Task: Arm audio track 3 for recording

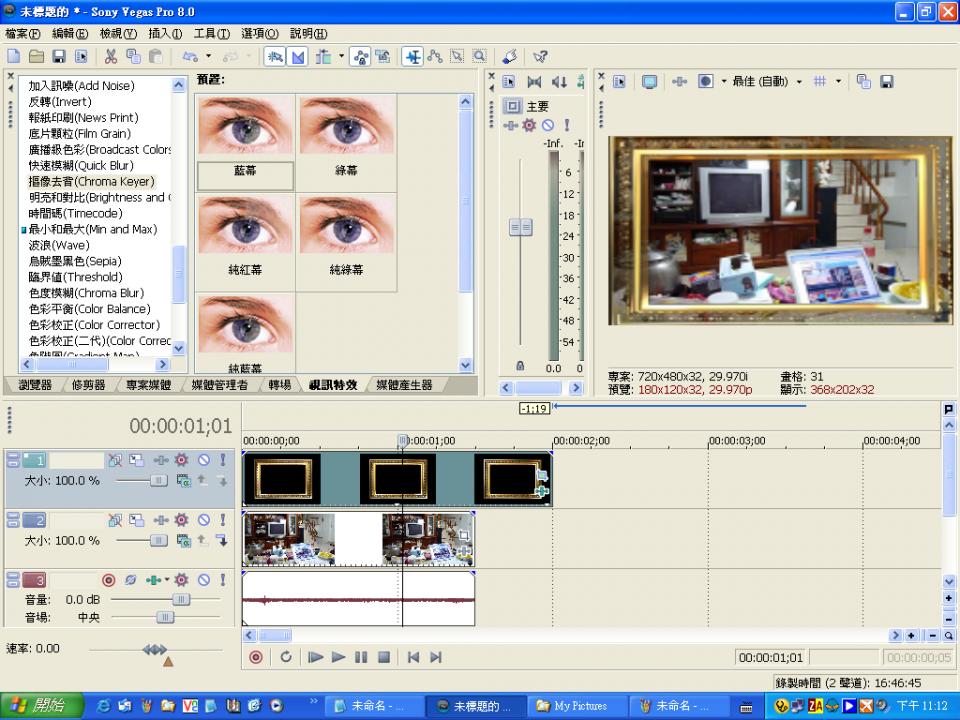Action: (109, 580)
